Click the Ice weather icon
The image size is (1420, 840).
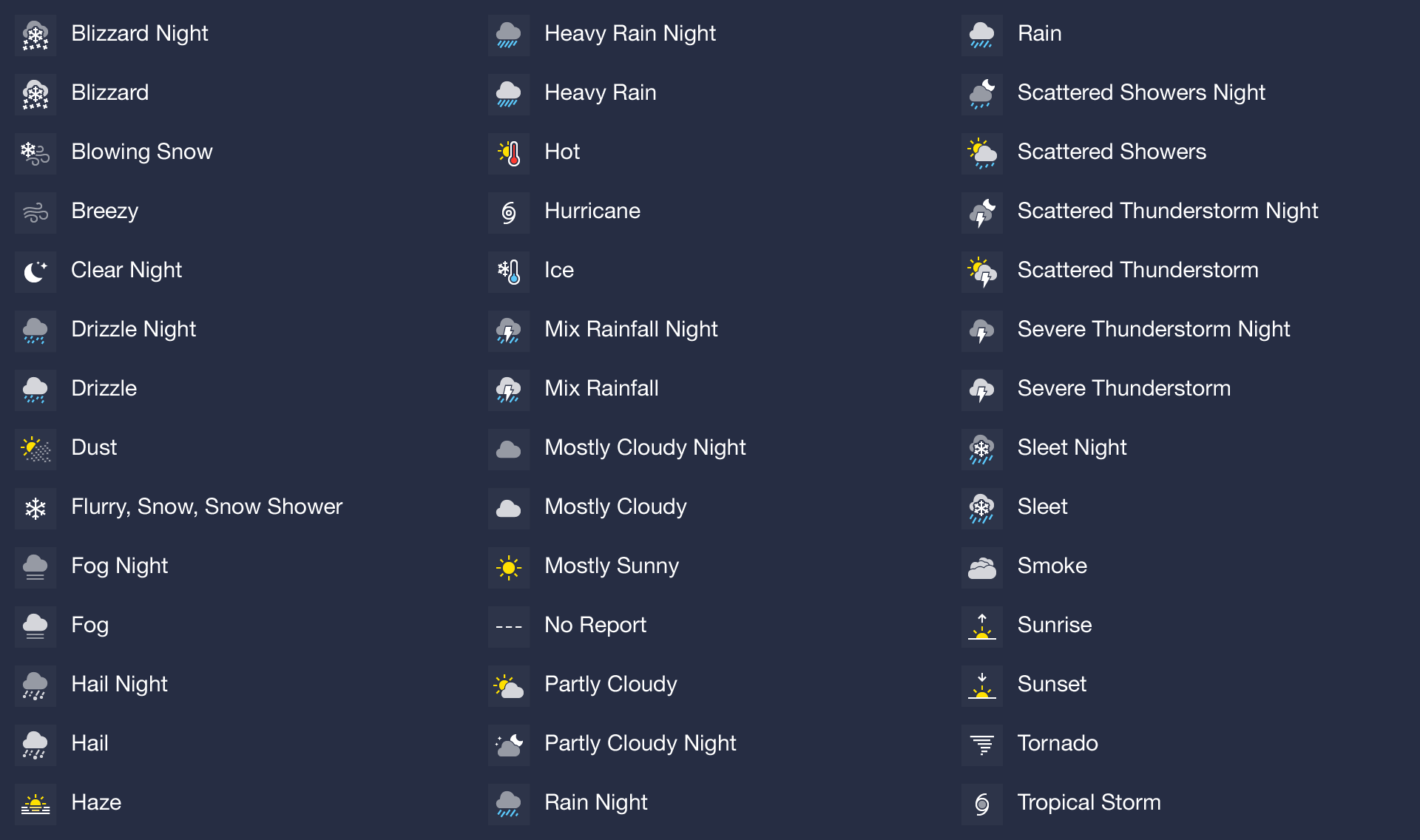(508, 270)
